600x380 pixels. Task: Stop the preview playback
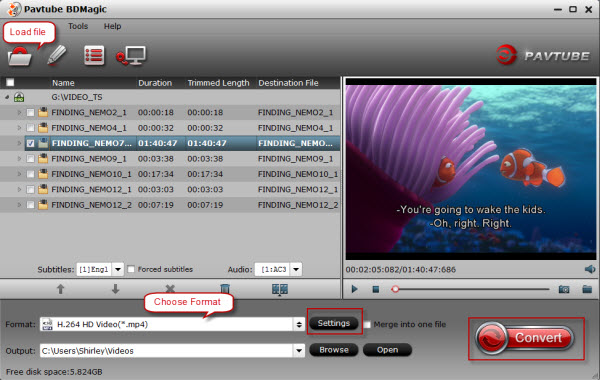tap(376, 289)
